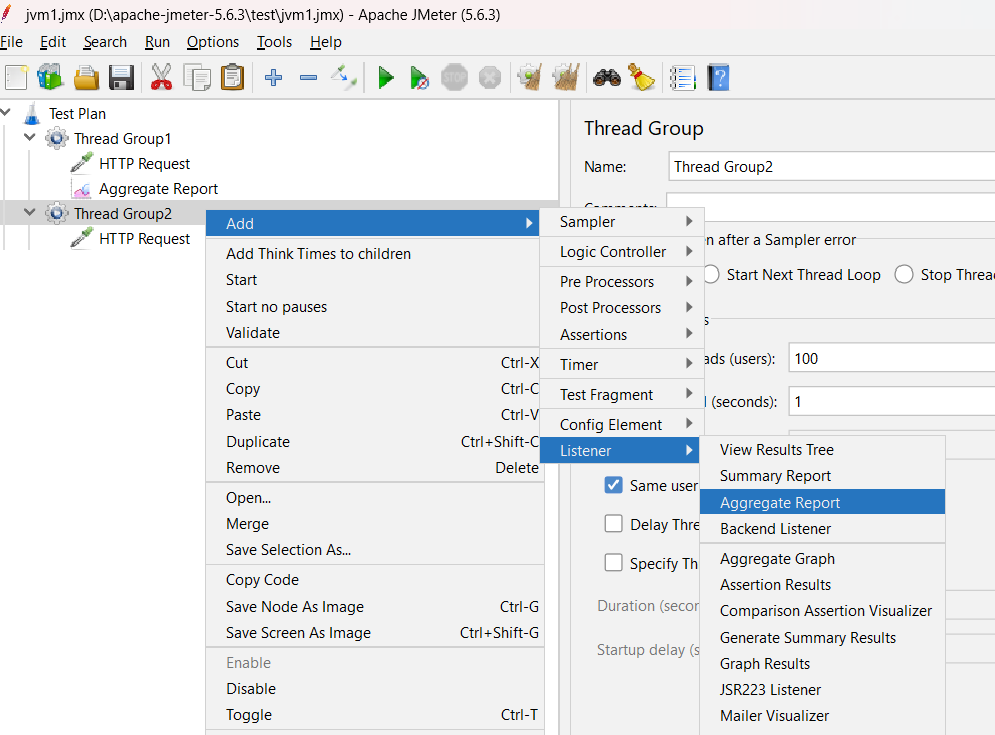Open the Function Helper list icon
Screen dimensions: 995x735
683,78
